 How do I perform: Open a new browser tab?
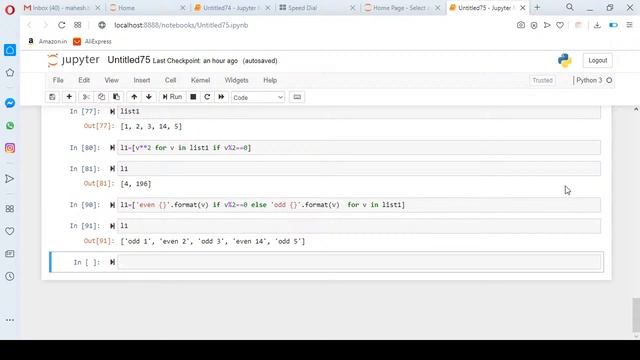(x=537, y=7)
